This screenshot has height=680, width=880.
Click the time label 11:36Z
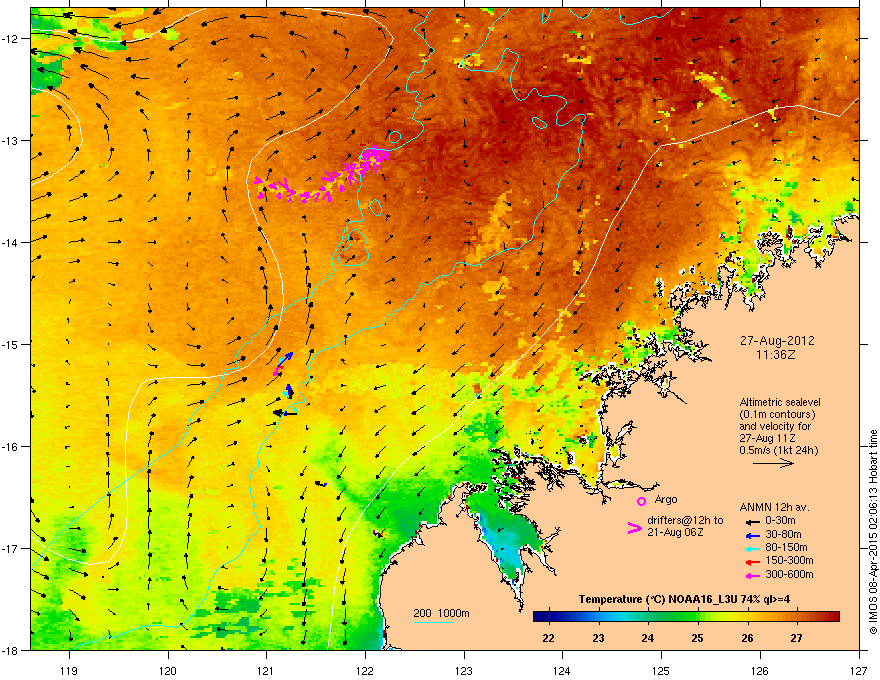(776, 355)
